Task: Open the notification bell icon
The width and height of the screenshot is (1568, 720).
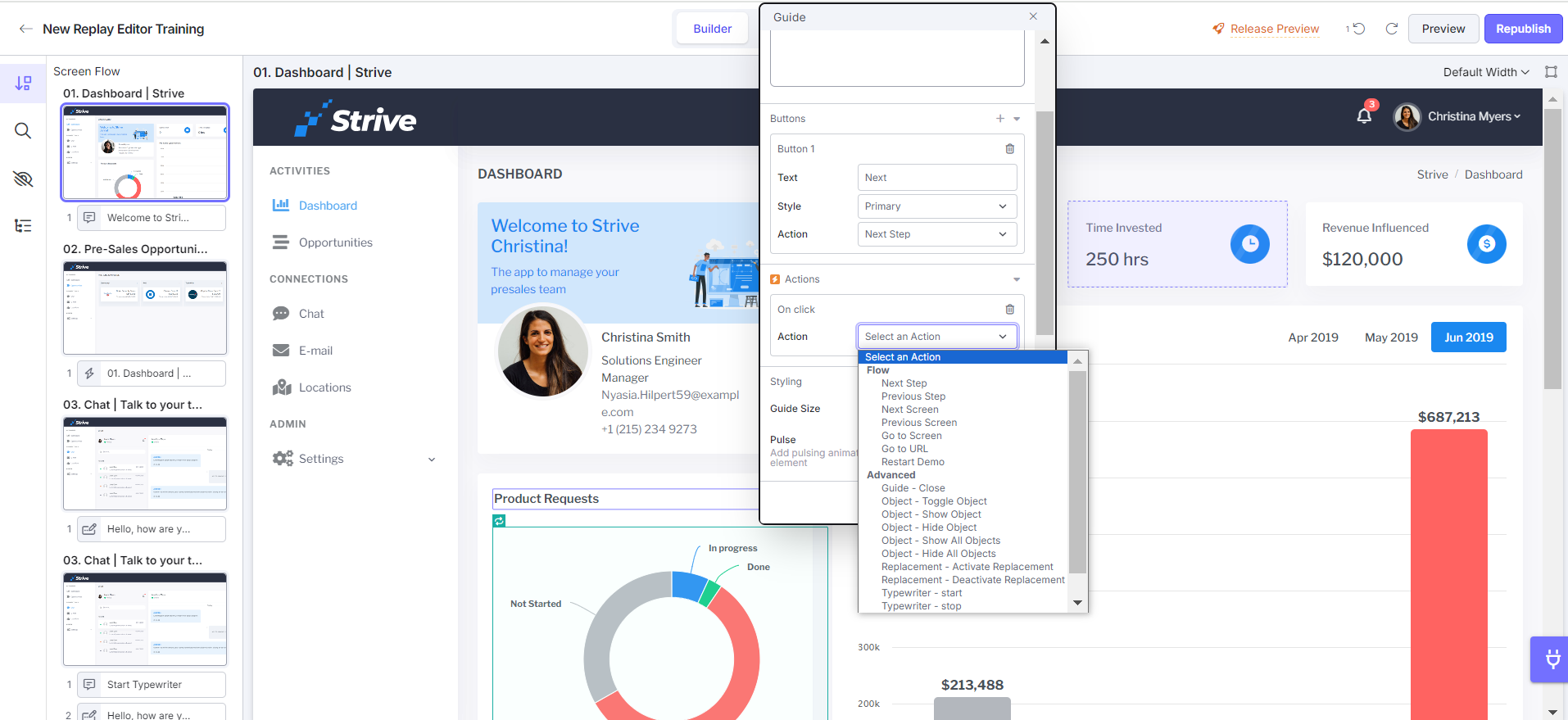Action: coord(1364,115)
